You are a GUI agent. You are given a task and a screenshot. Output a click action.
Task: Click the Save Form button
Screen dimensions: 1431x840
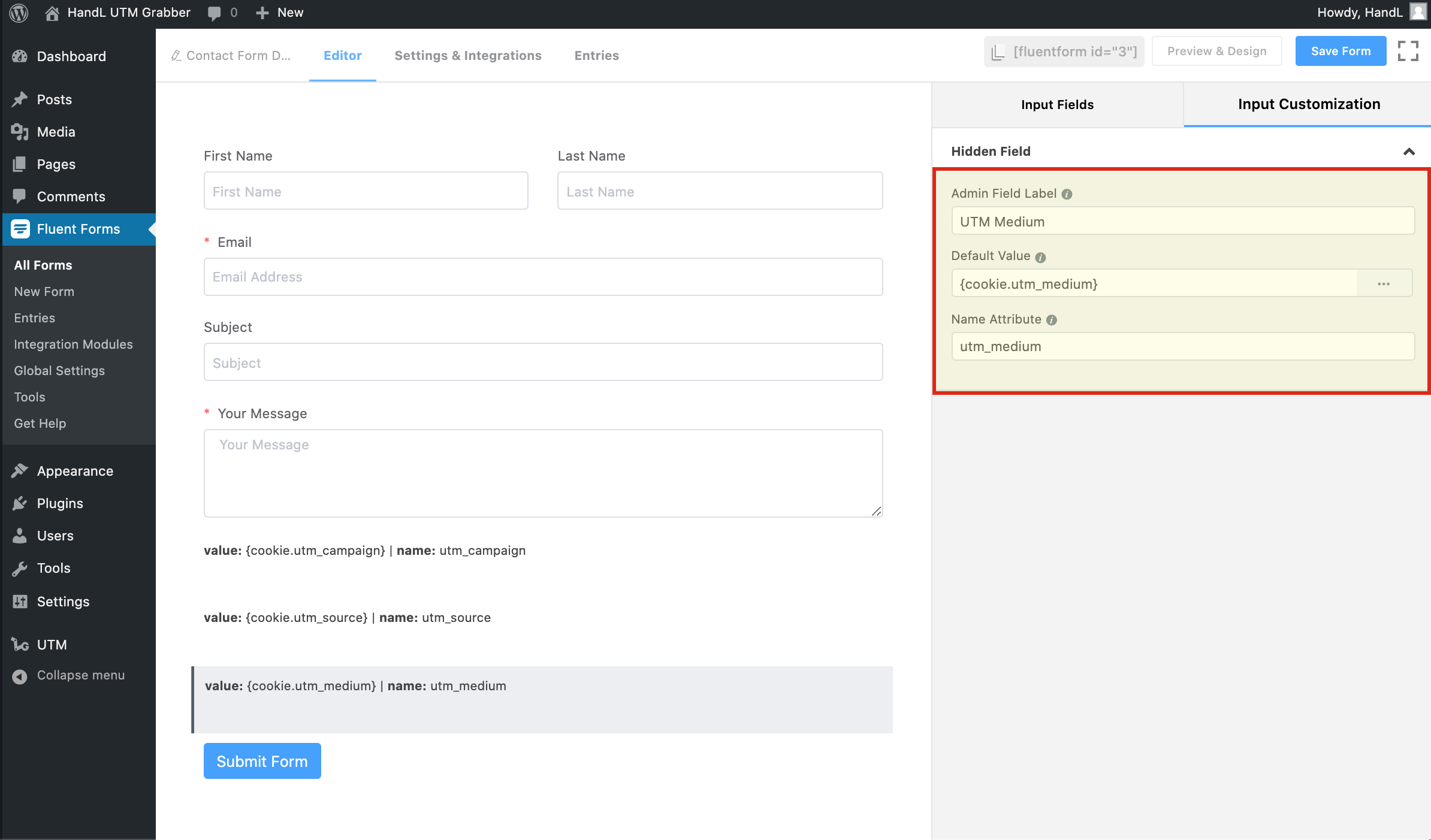[1341, 51]
